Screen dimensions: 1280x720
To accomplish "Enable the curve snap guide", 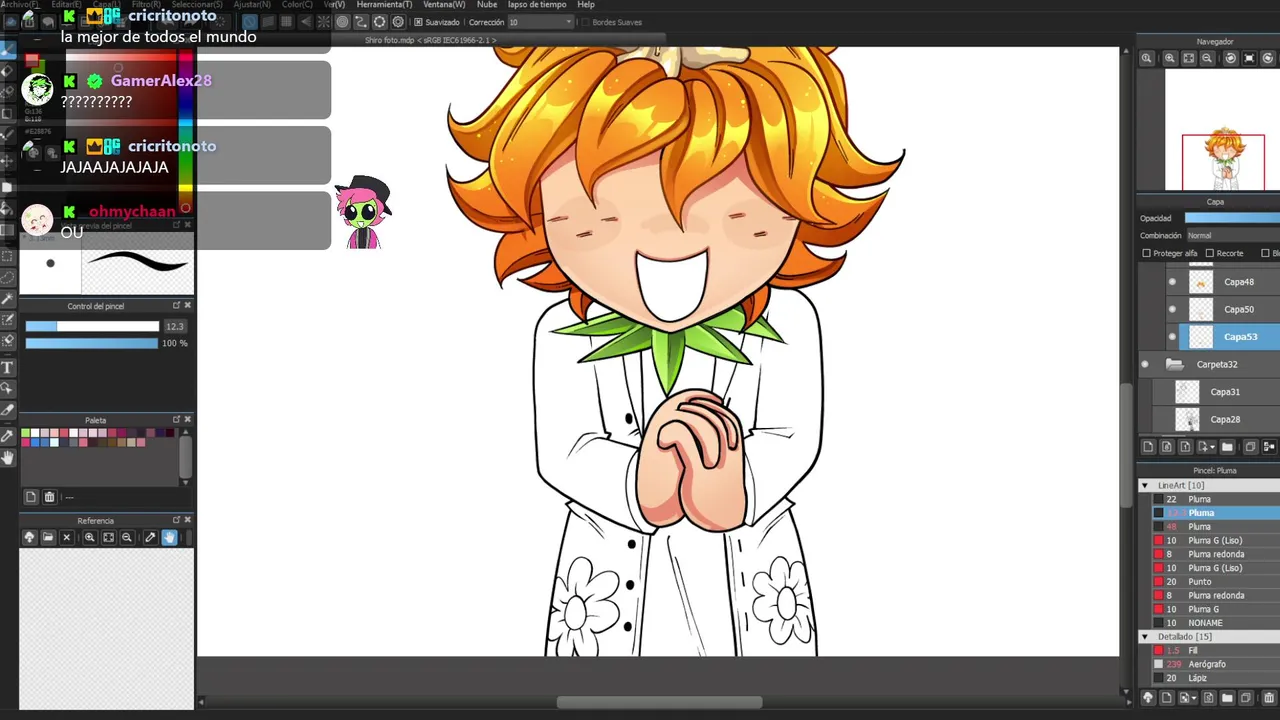I will coord(361,22).
